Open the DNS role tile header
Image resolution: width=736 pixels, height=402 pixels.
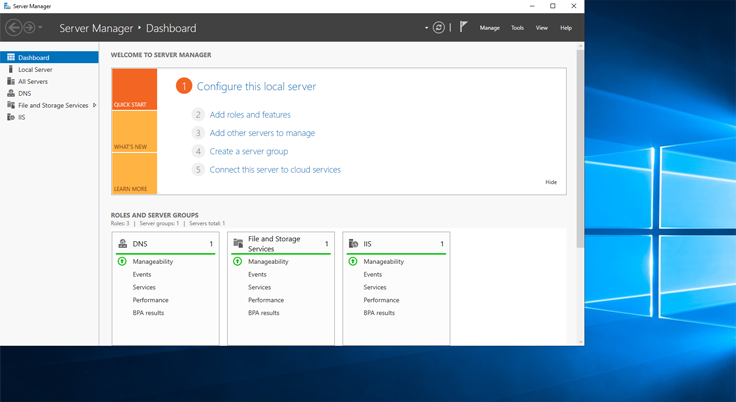(x=165, y=244)
